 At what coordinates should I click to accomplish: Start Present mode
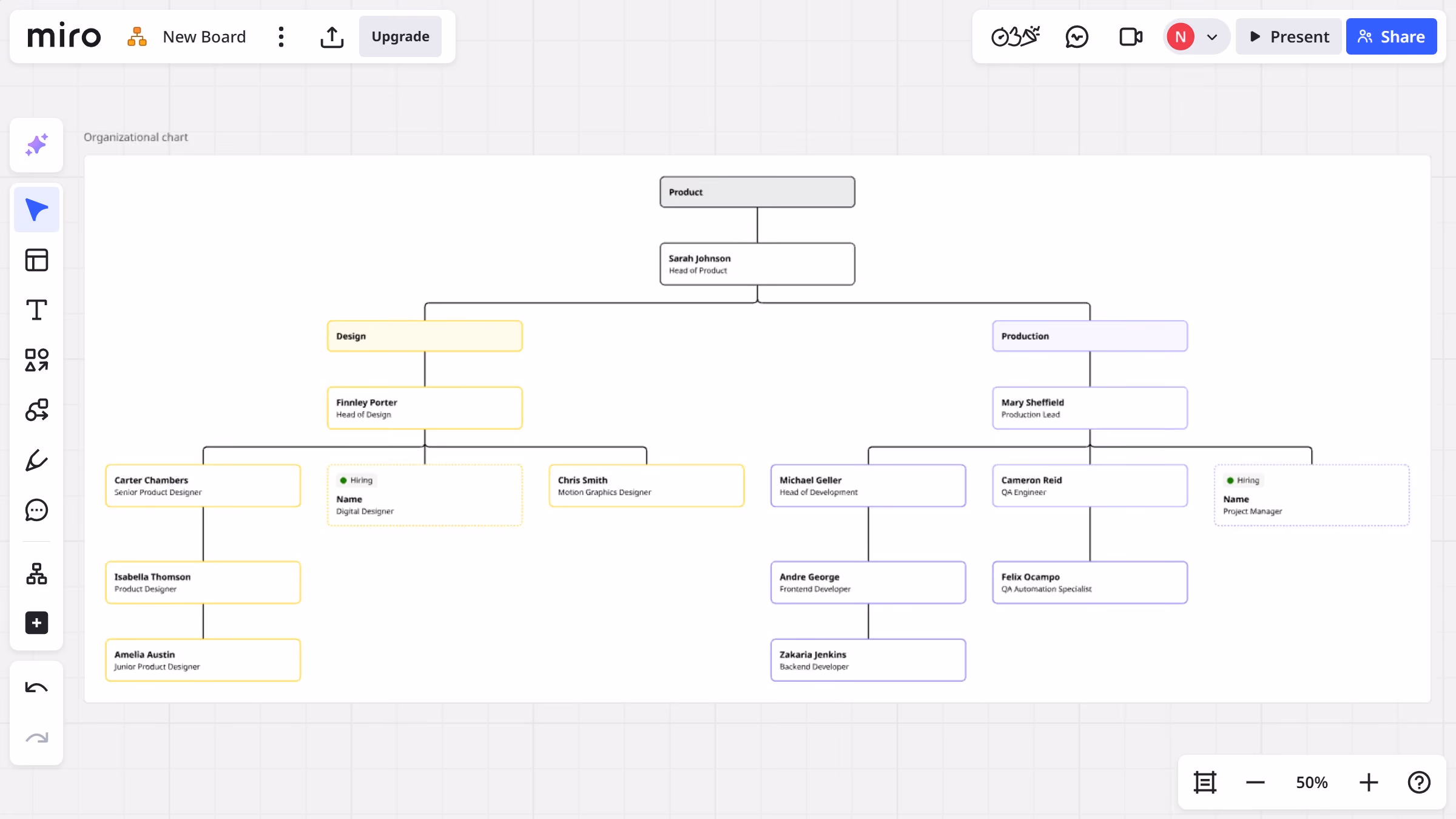click(1289, 36)
